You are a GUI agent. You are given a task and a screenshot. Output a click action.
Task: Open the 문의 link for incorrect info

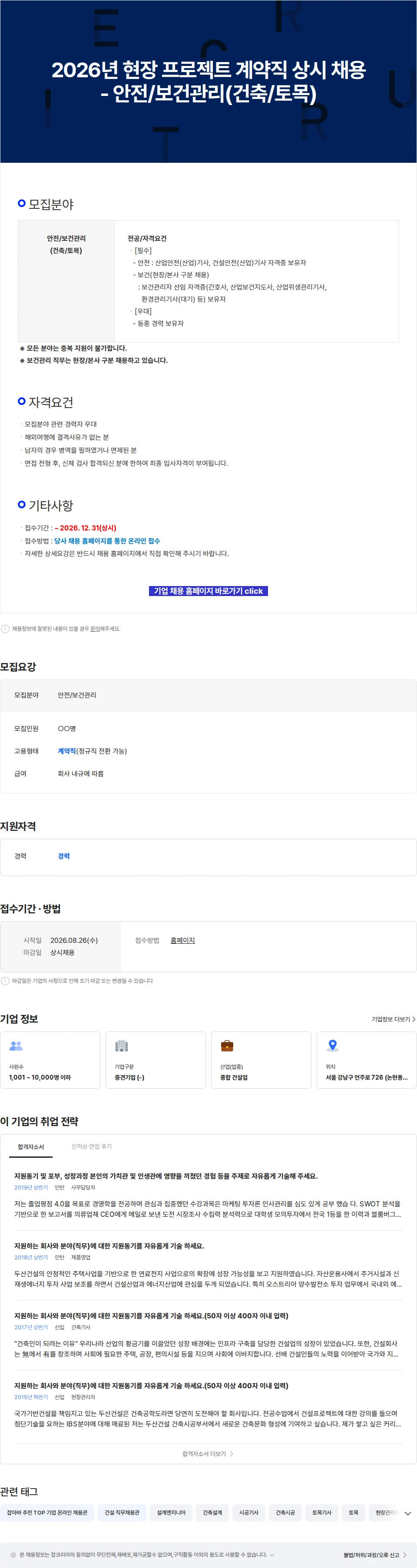coord(95,629)
